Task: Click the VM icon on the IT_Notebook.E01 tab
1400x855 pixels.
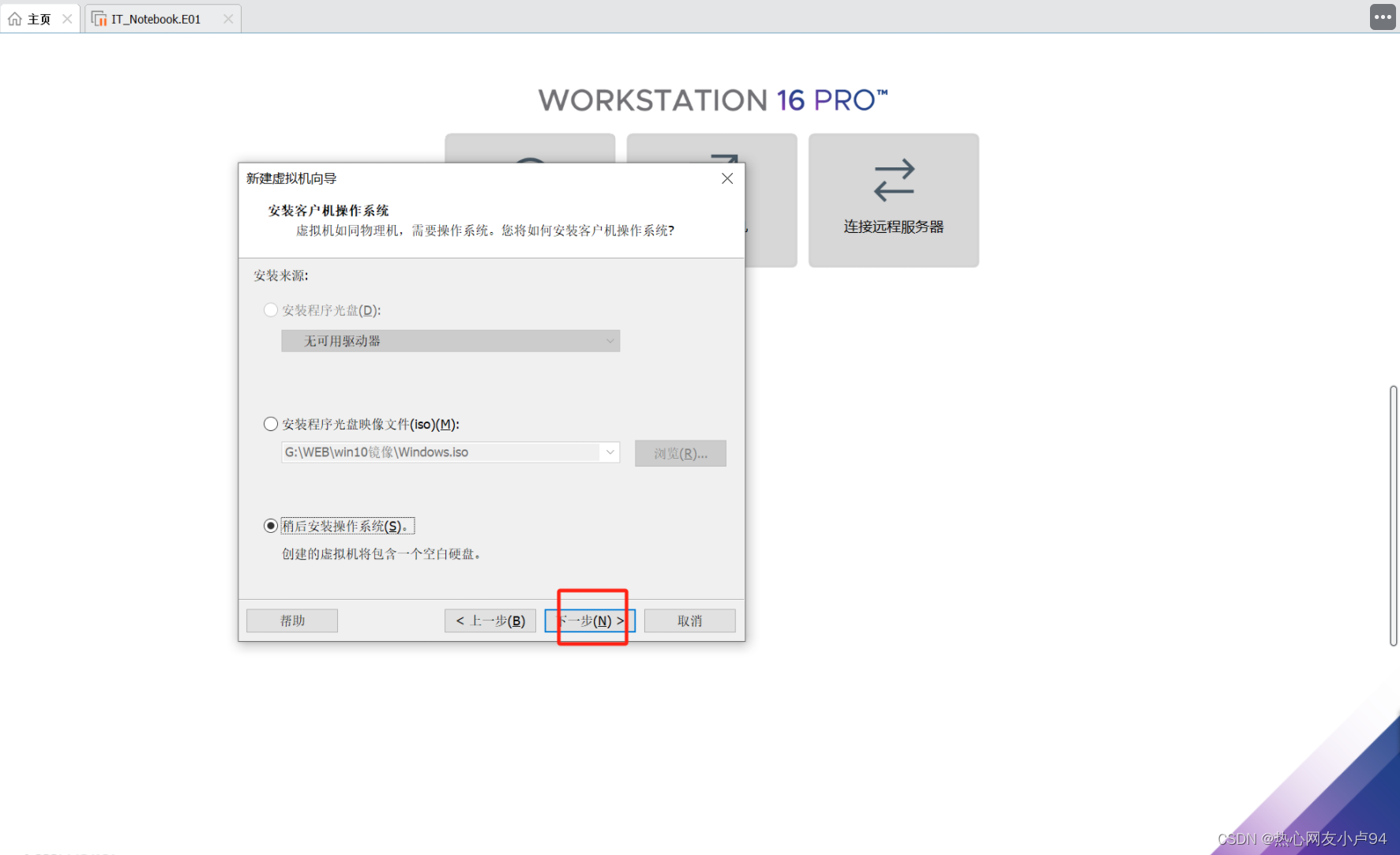Action: [99, 19]
